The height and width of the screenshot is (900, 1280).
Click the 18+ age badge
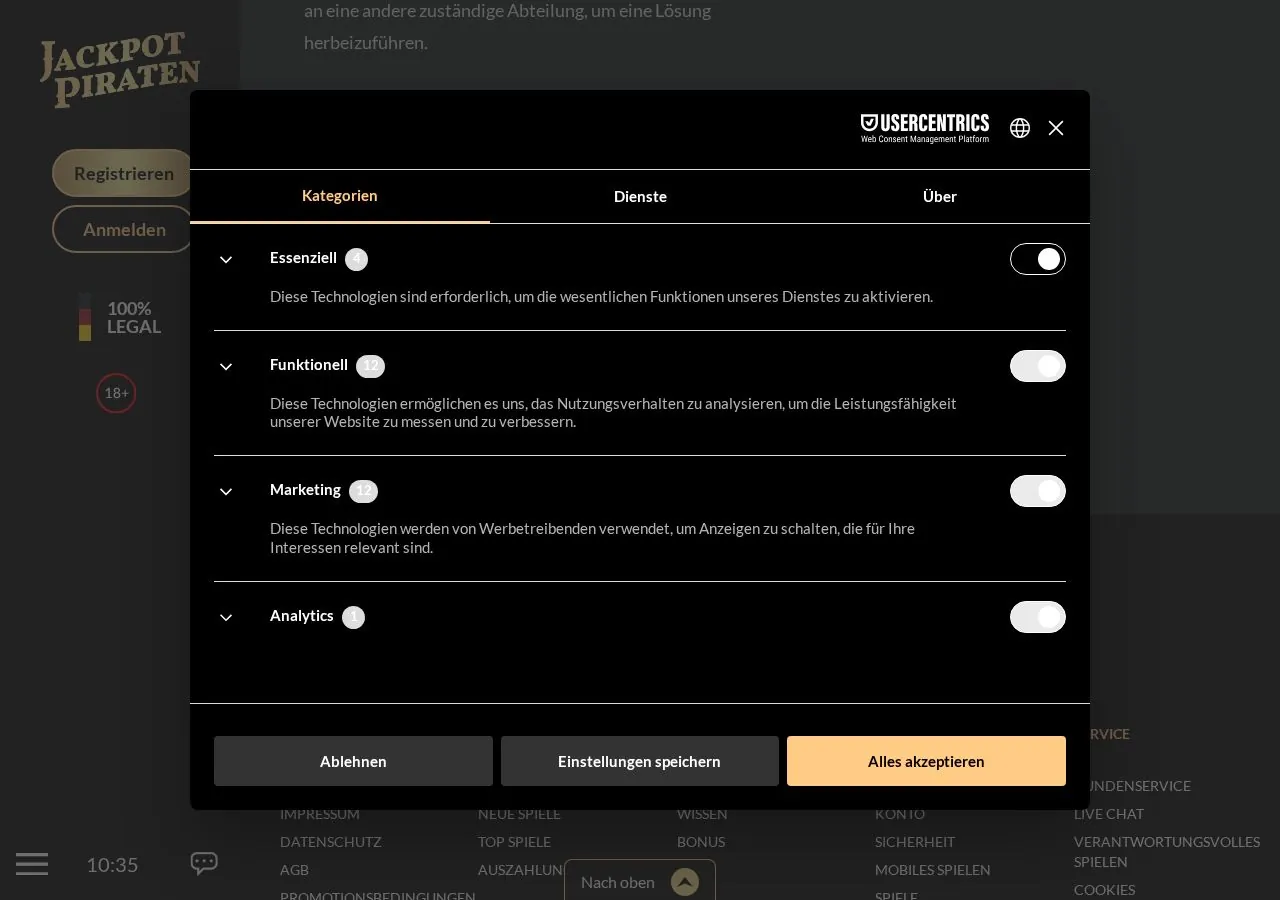[x=116, y=393]
